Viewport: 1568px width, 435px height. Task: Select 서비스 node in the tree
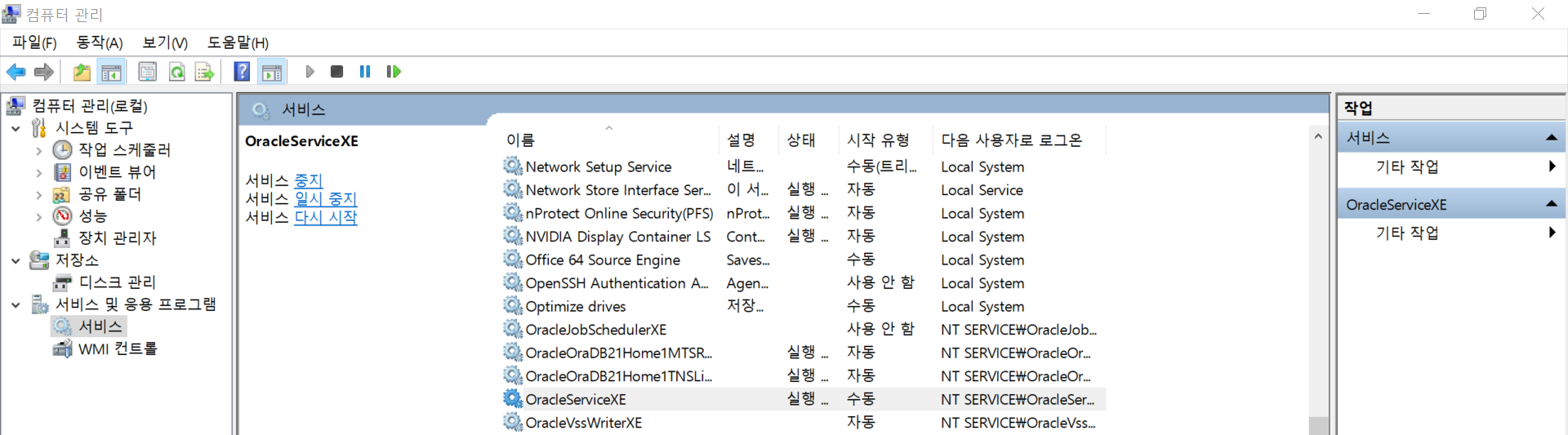(x=100, y=326)
